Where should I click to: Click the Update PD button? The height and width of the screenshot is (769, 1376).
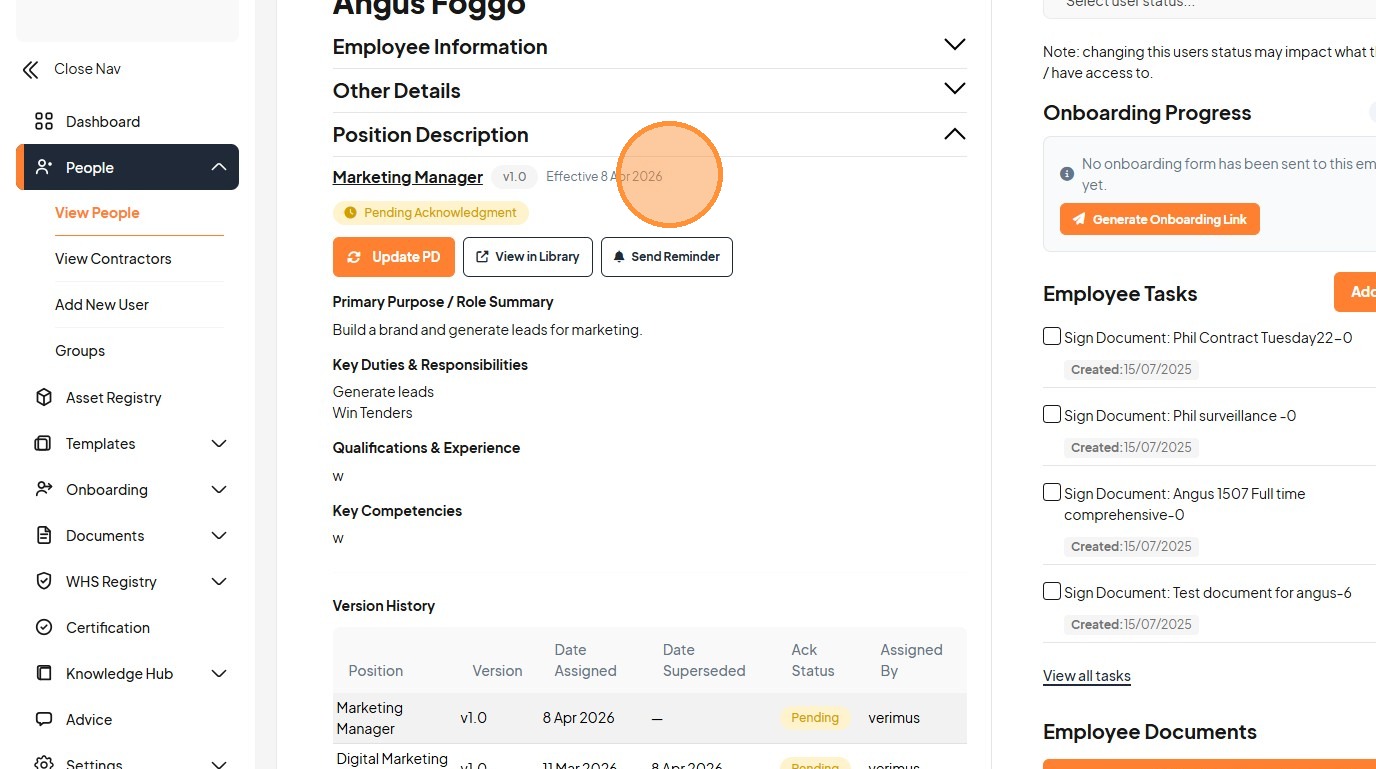point(394,257)
